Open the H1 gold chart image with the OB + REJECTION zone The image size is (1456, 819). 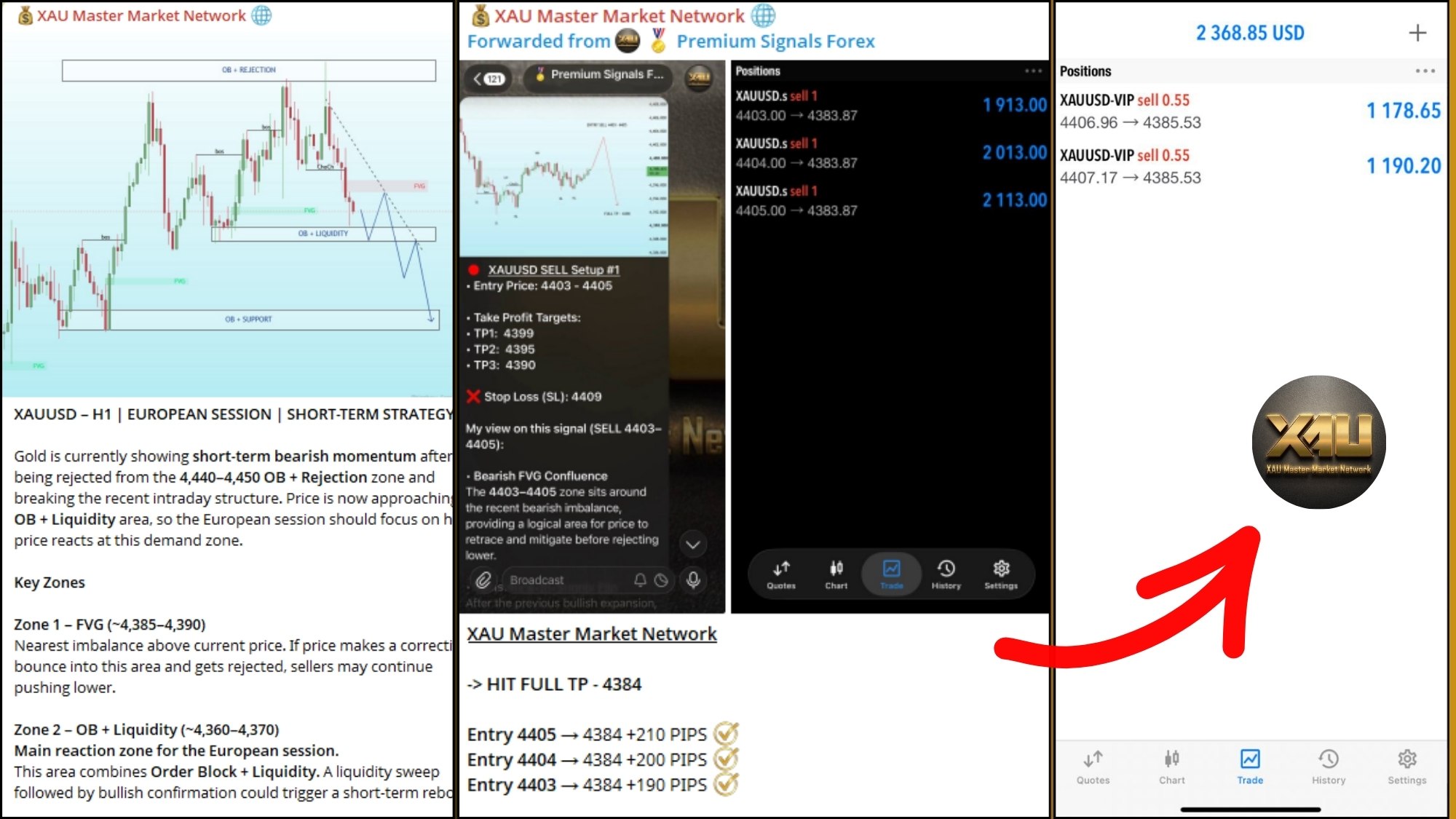tap(227, 213)
